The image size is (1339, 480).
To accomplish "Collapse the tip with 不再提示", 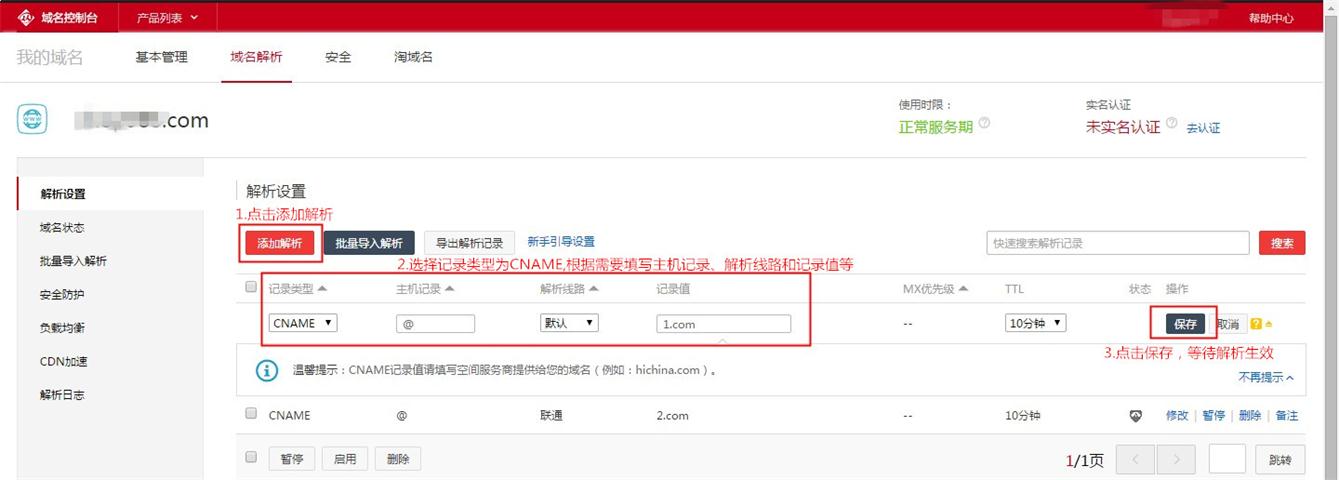I will (1265, 377).
